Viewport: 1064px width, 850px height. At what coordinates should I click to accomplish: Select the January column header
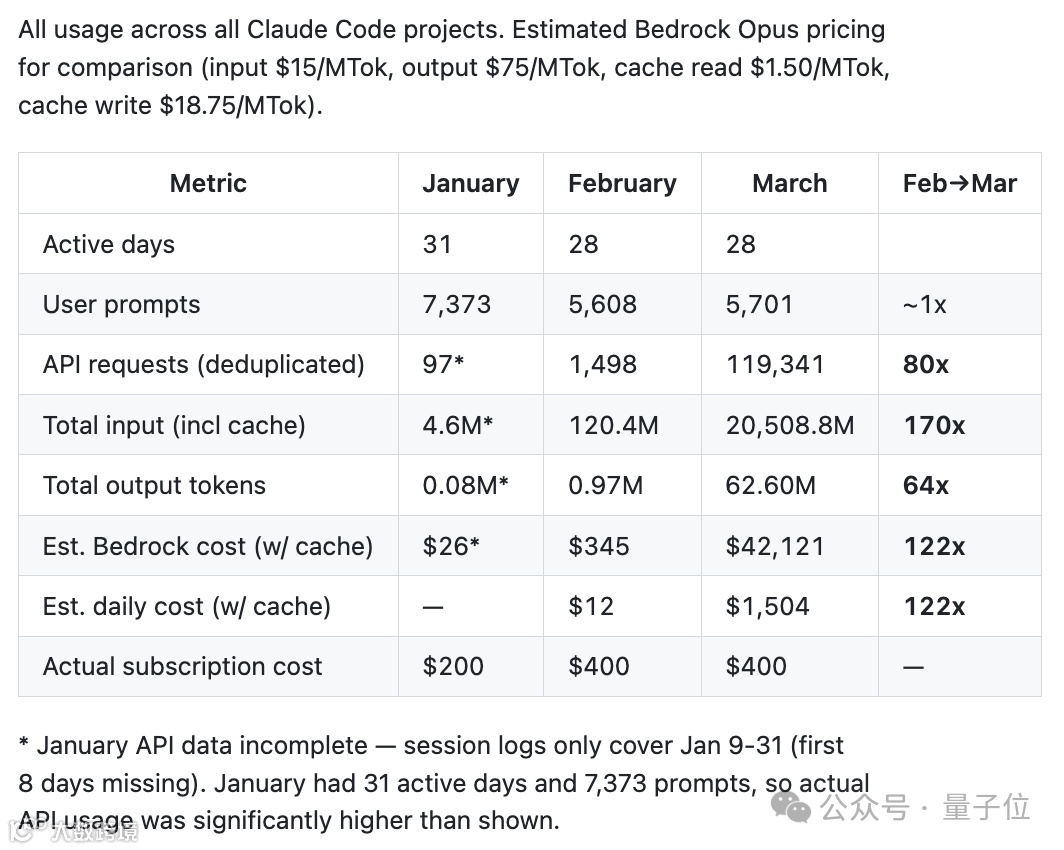(x=470, y=183)
